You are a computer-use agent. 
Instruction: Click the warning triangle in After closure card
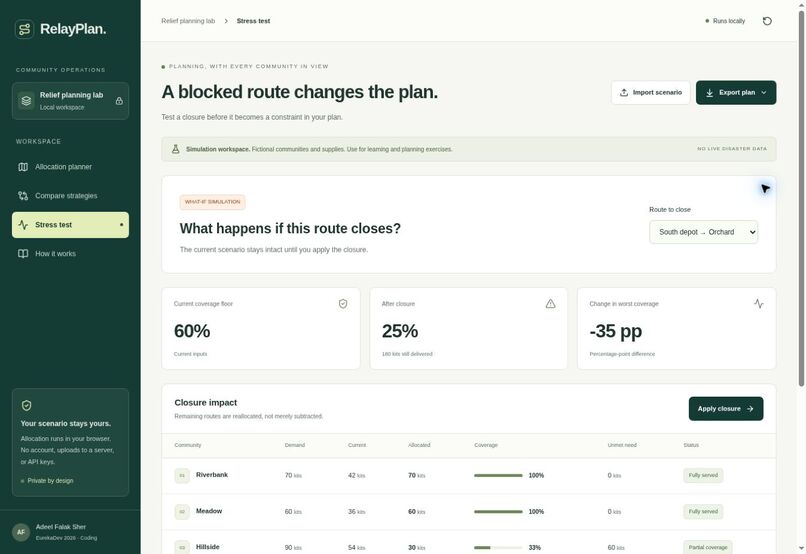coord(551,304)
